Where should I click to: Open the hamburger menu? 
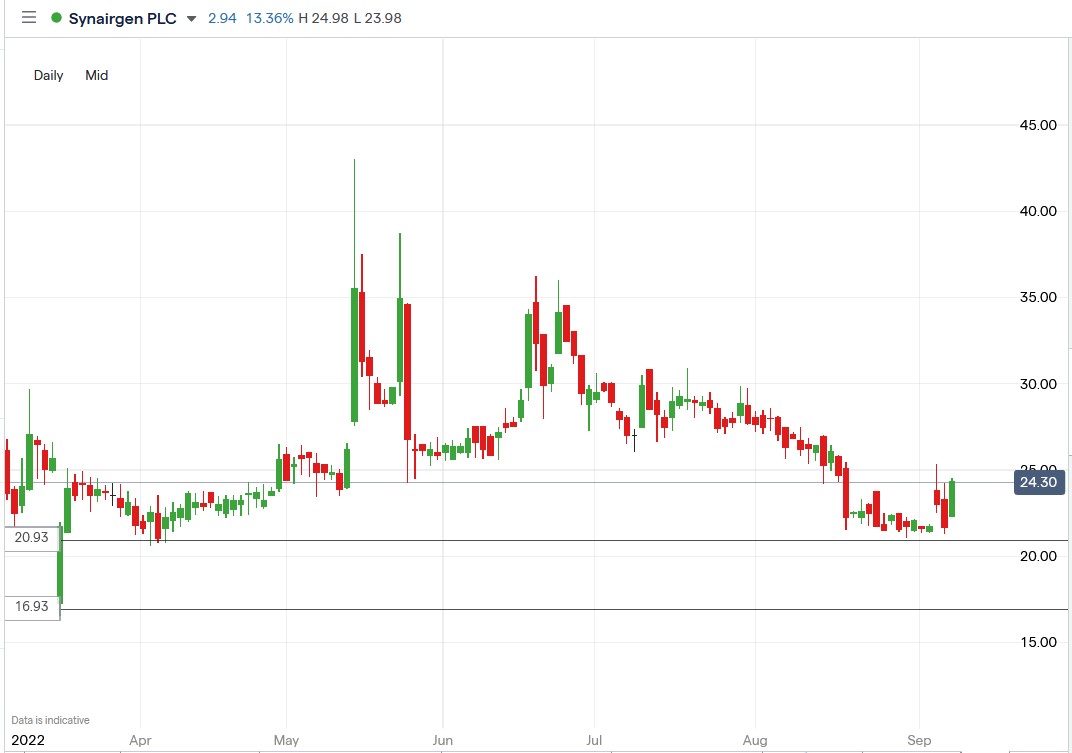click(x=28, y=17)
